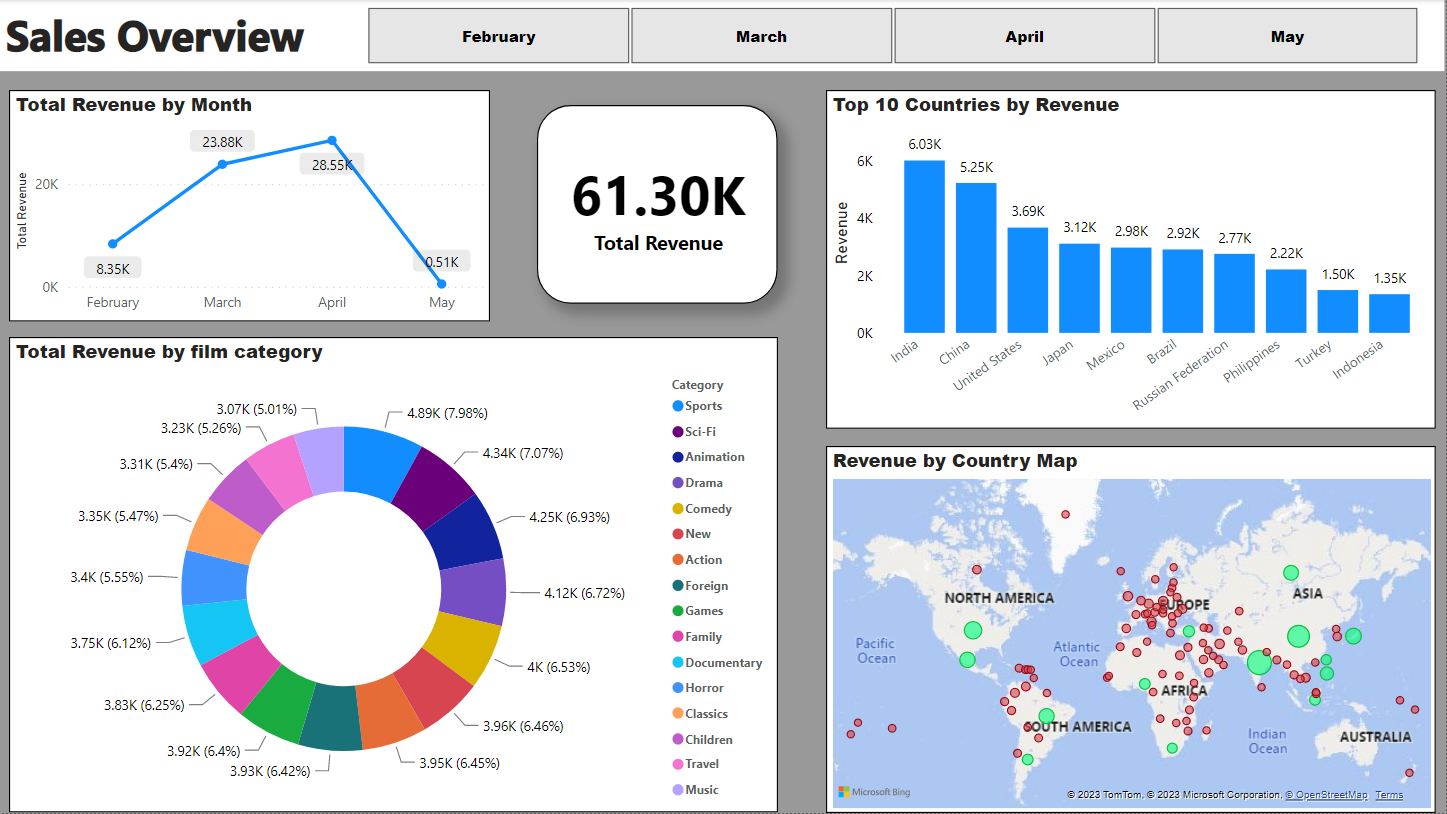Viewport: 1447px width, 814px height.
Task: Select the Category legend heading
Action: (697, 384)
